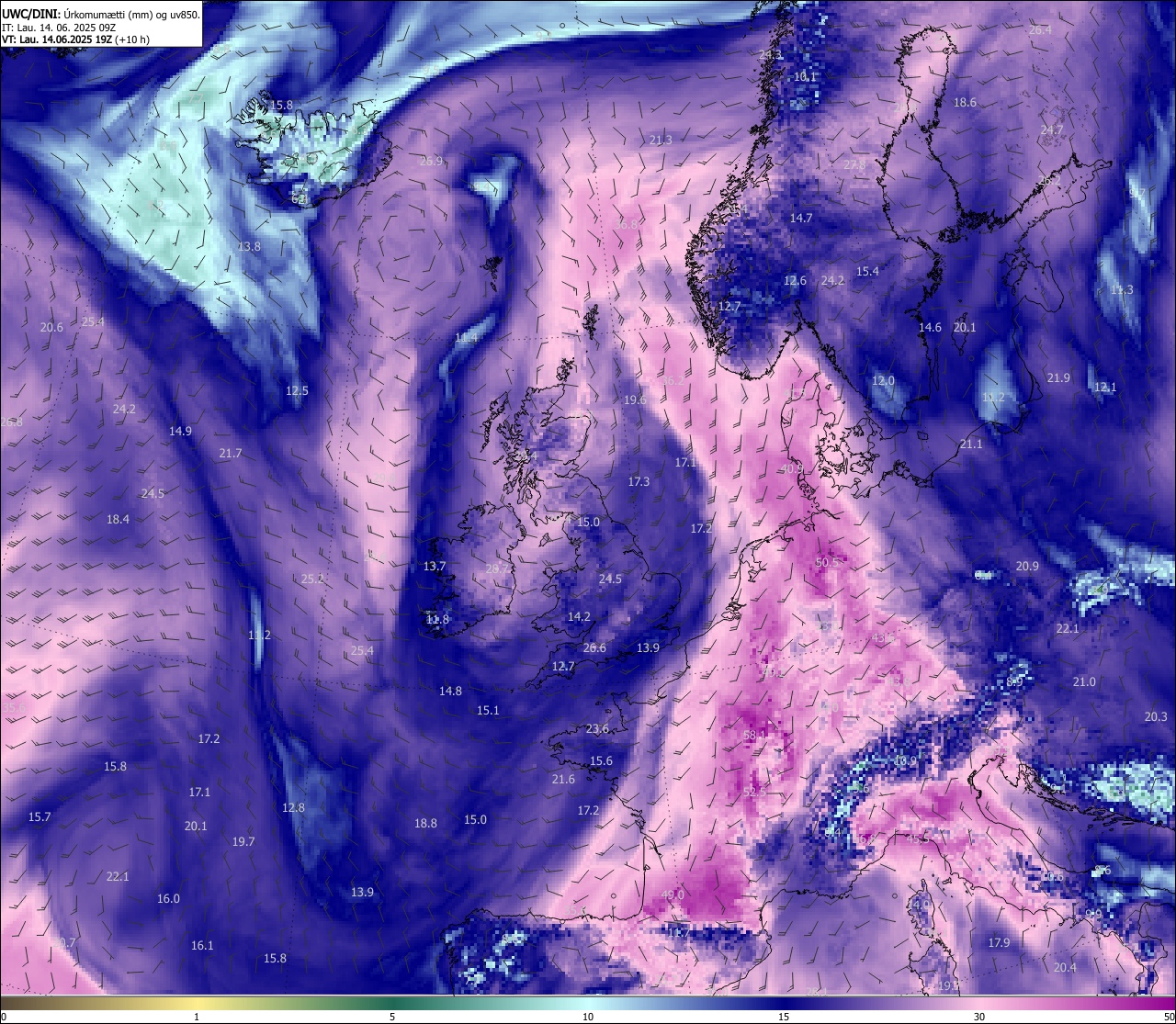Image resolution: width=1176 pixels, height=1024 pixels.
Task: Click the 20.3 value at the right edge
Action: [1156, 716]
